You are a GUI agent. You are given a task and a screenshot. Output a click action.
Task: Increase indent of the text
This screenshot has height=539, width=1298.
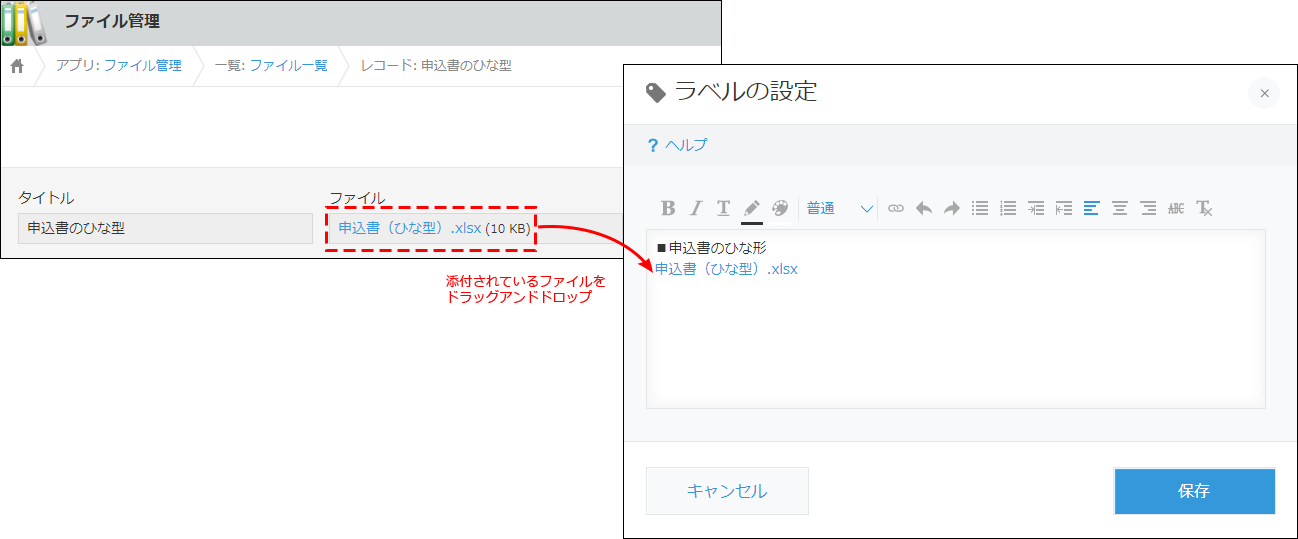click(1036, 208)
